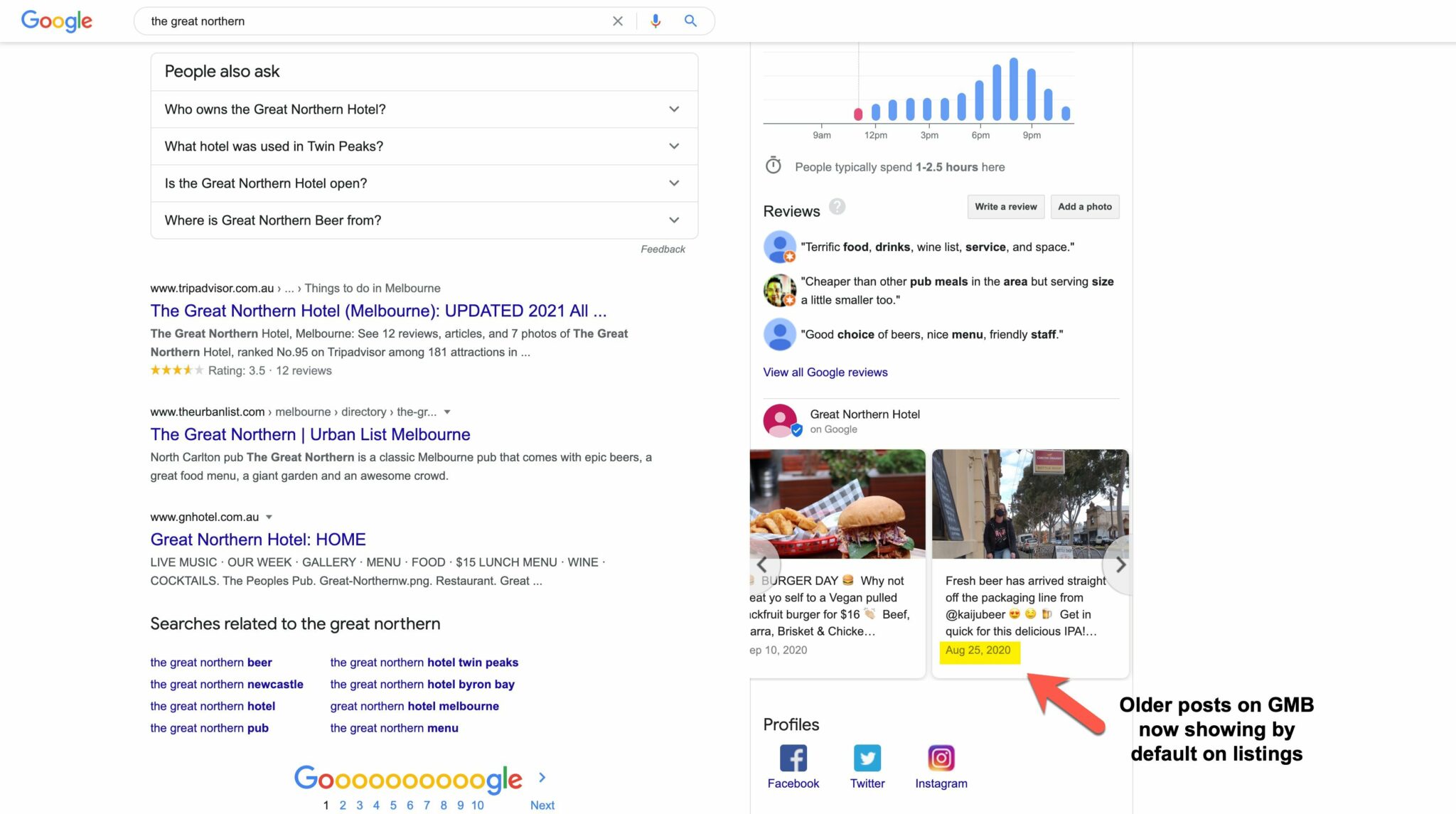The width and height of the screenshot is (1456, 814).
Task: Clear the search box with X icon
Action: (617, 21)
